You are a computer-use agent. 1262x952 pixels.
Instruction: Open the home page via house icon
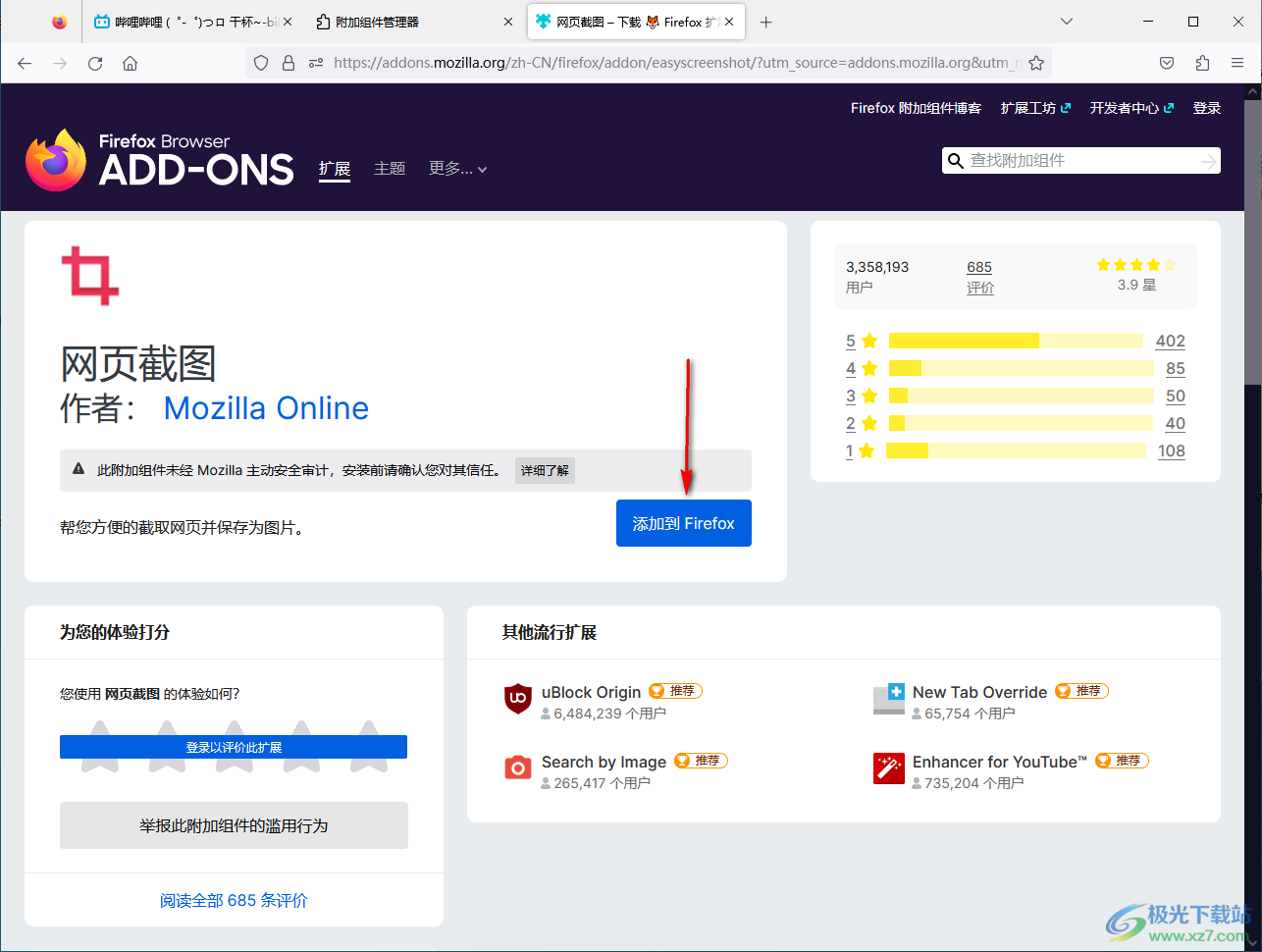coord(130,63)
